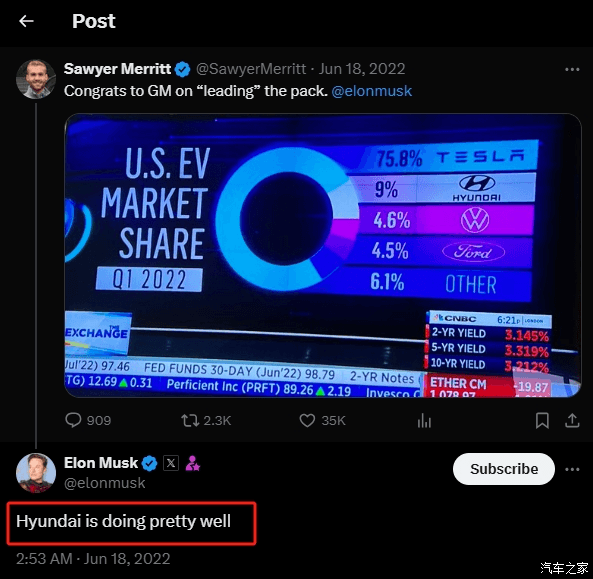Viewport: 593px width, 579px height.
Task: View post analytics bar chart icon
Action: tap(424, 421)
